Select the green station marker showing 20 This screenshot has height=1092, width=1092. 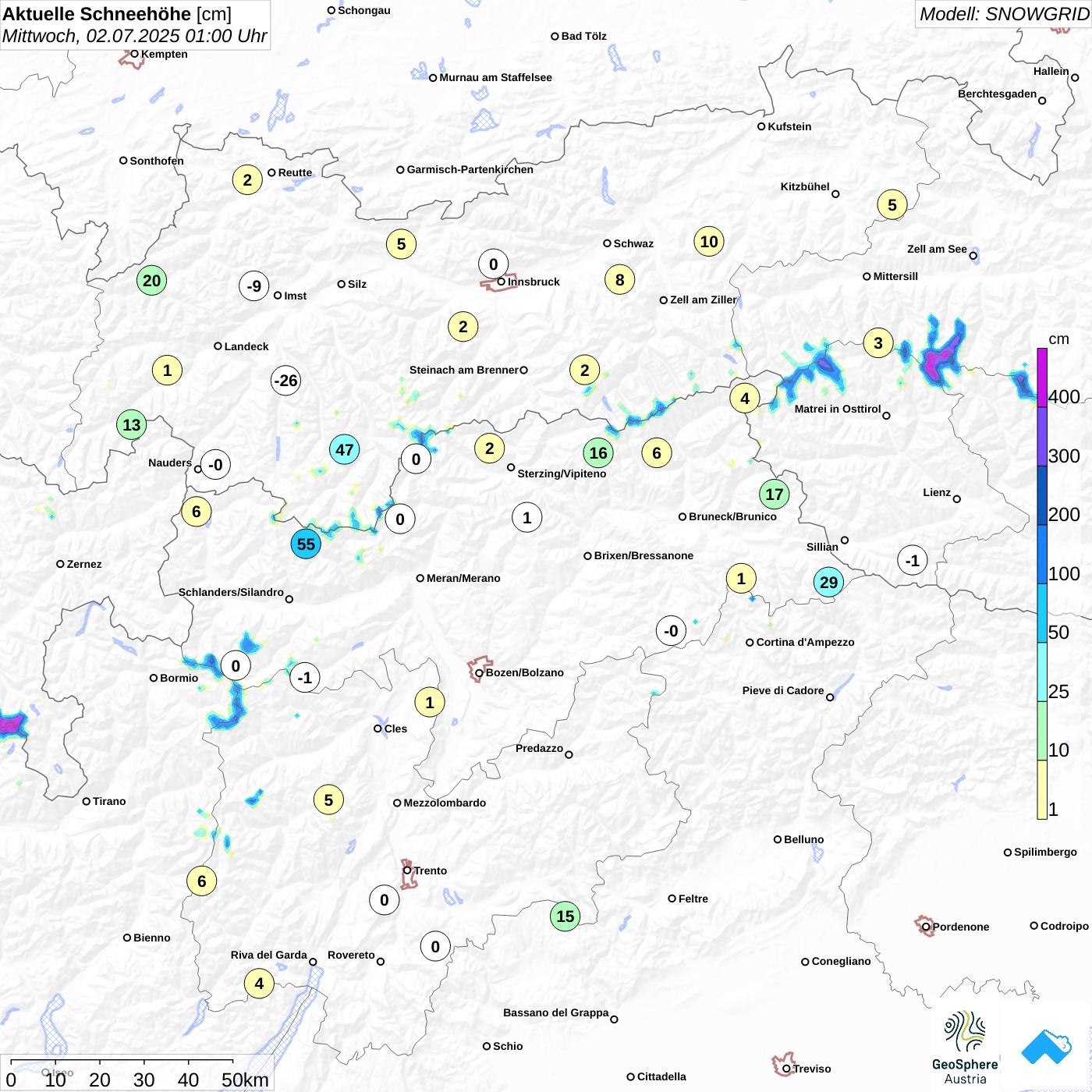click(152, 281)
